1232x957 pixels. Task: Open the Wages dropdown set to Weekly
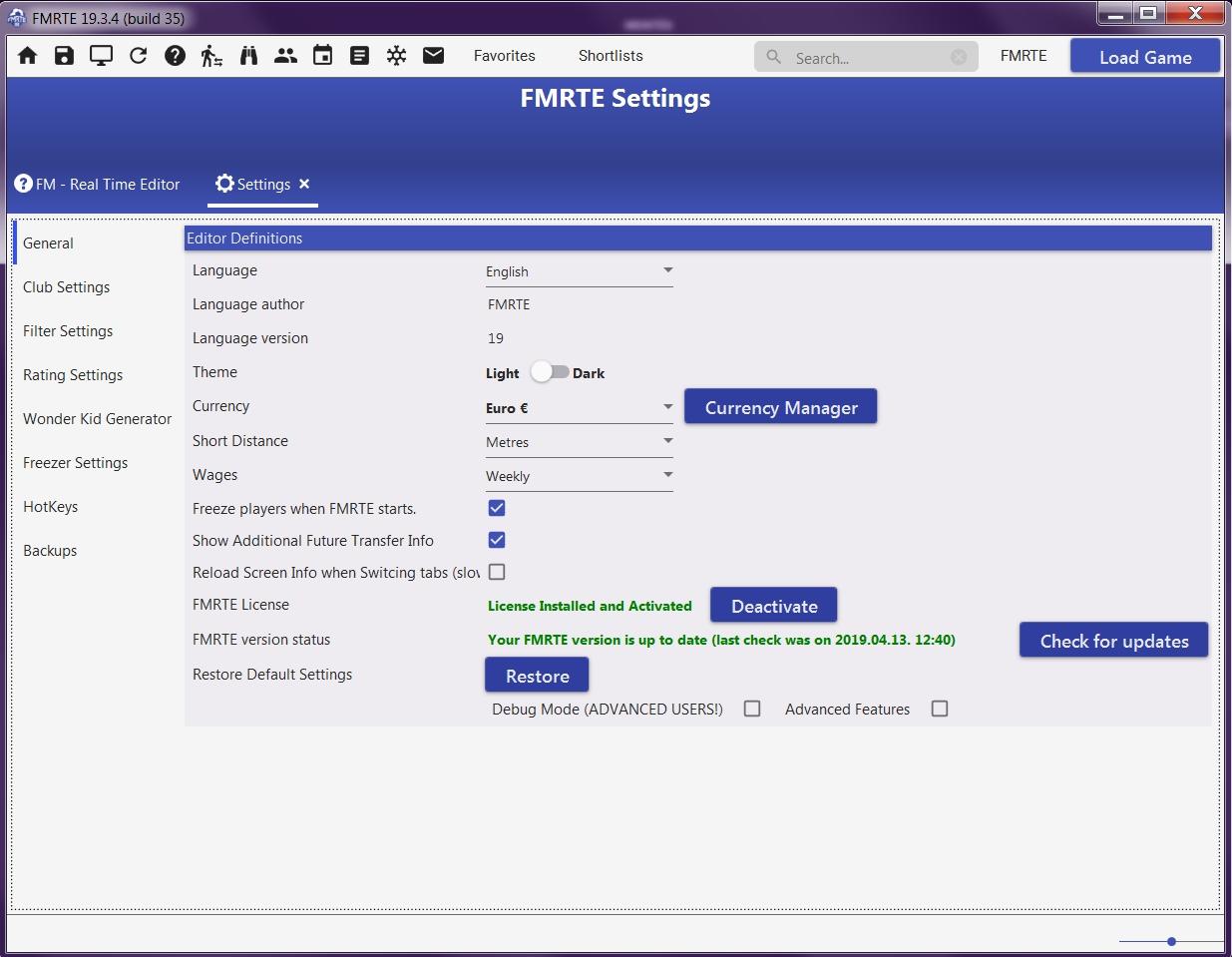click(x=579, y=476)
